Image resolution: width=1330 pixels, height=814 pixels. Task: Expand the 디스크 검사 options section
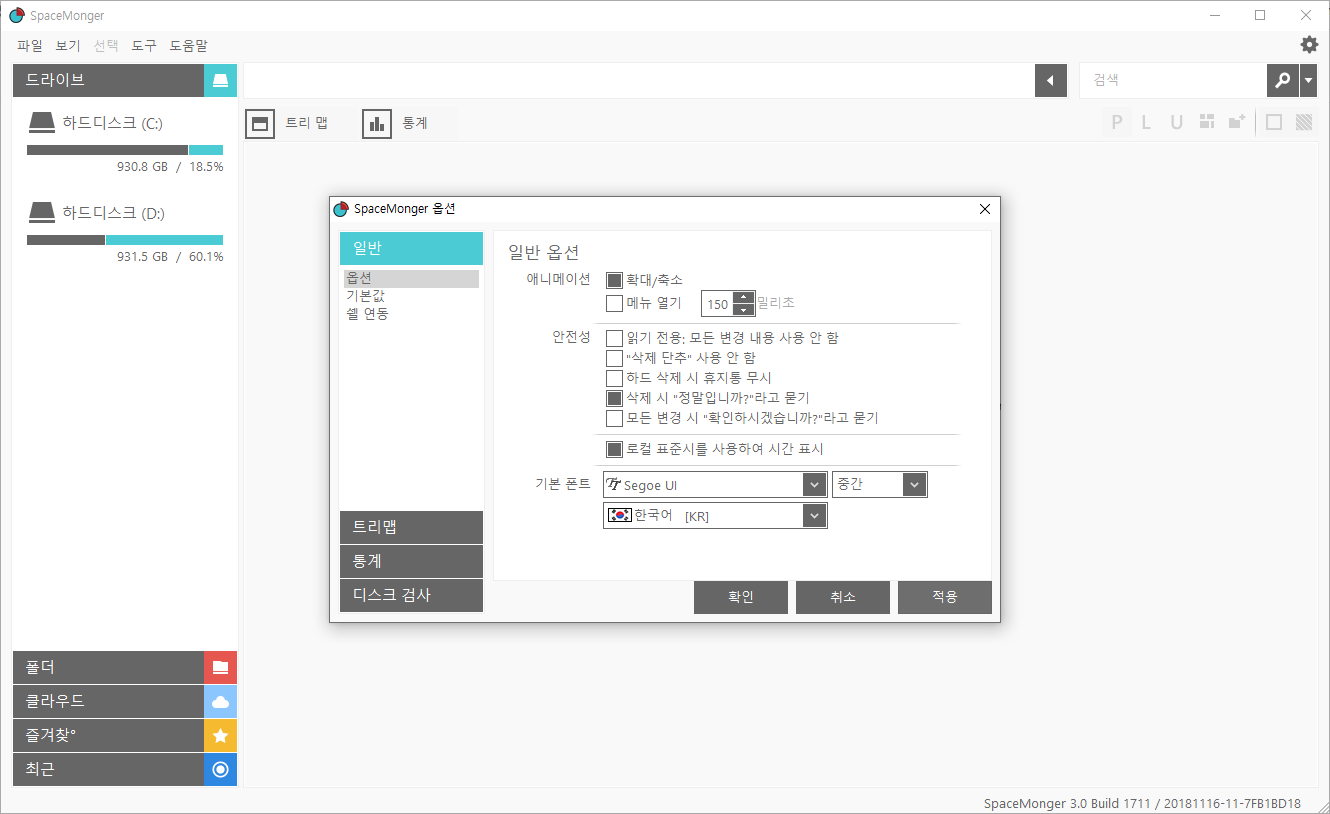[411, 595]
